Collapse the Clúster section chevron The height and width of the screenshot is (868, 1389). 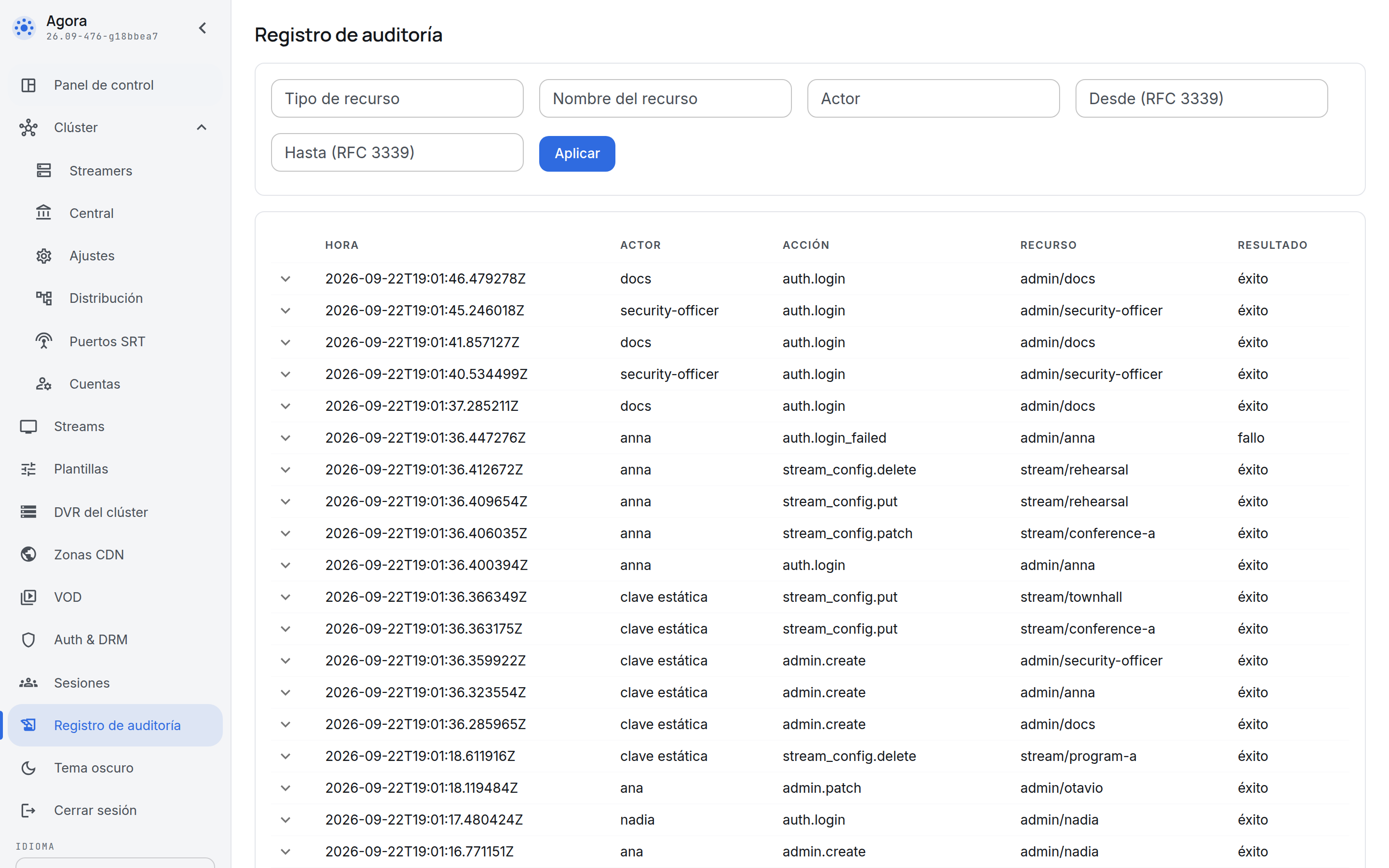click(x=202, y=127)
